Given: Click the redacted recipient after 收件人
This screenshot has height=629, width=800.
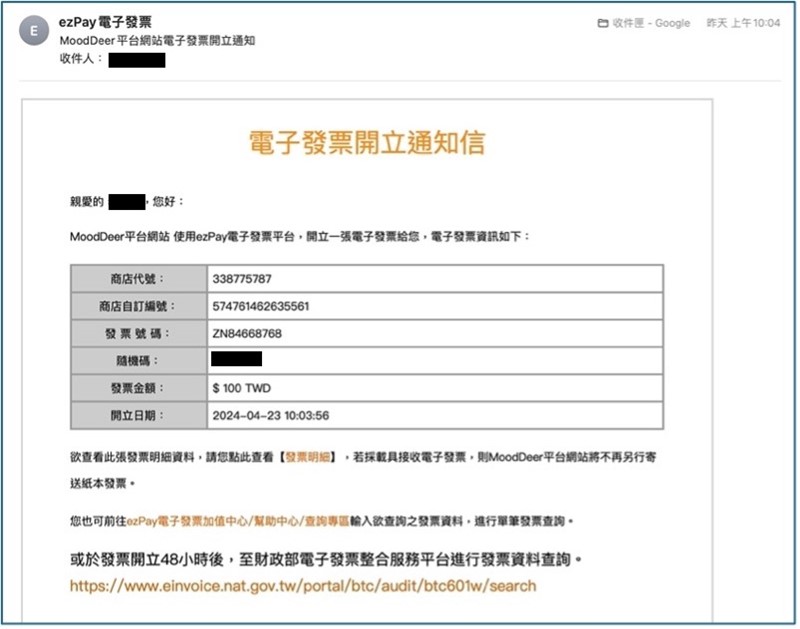Looking at the screenshot, I should coord(136,60).
